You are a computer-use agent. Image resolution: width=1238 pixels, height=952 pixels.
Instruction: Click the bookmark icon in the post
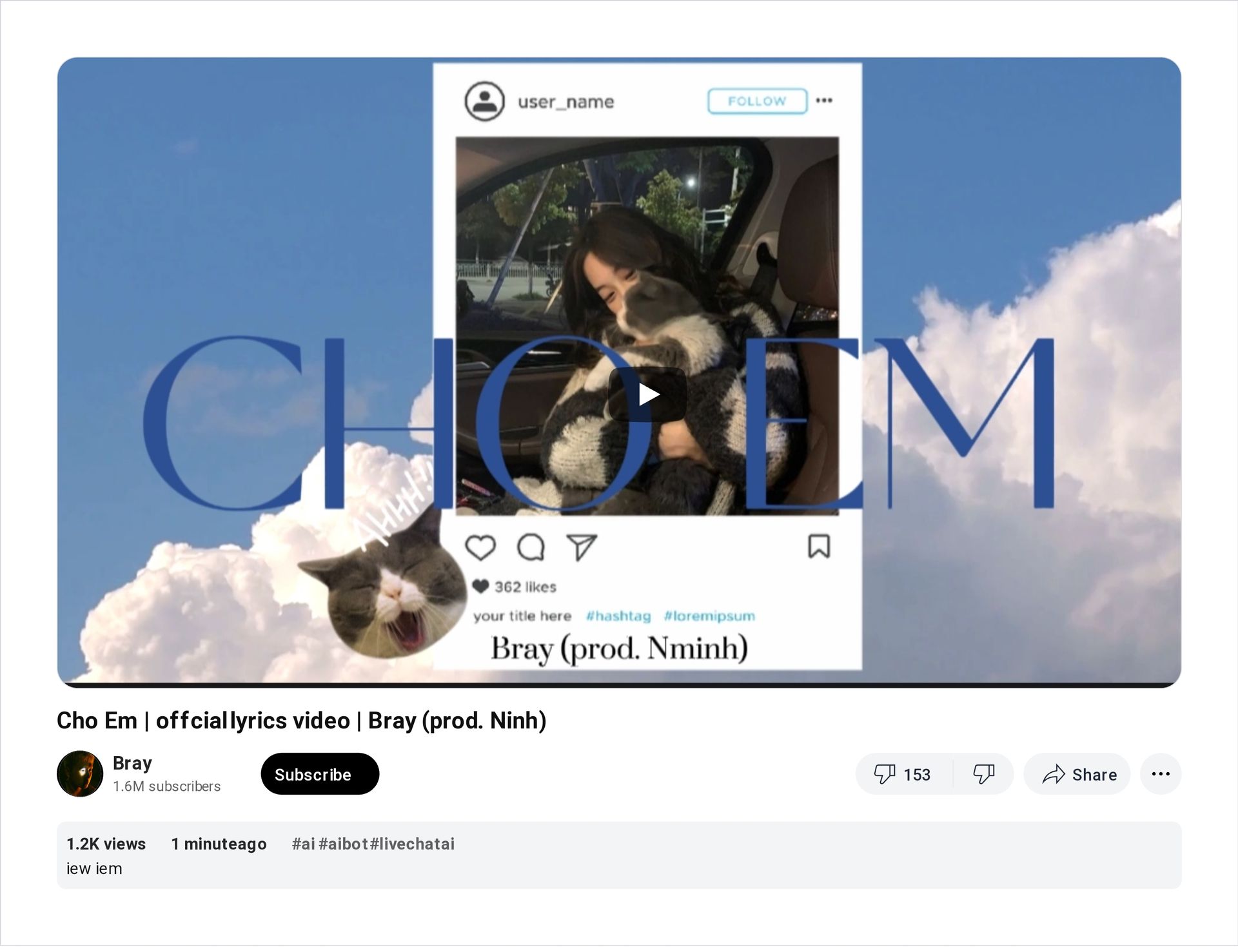(819, 547)
